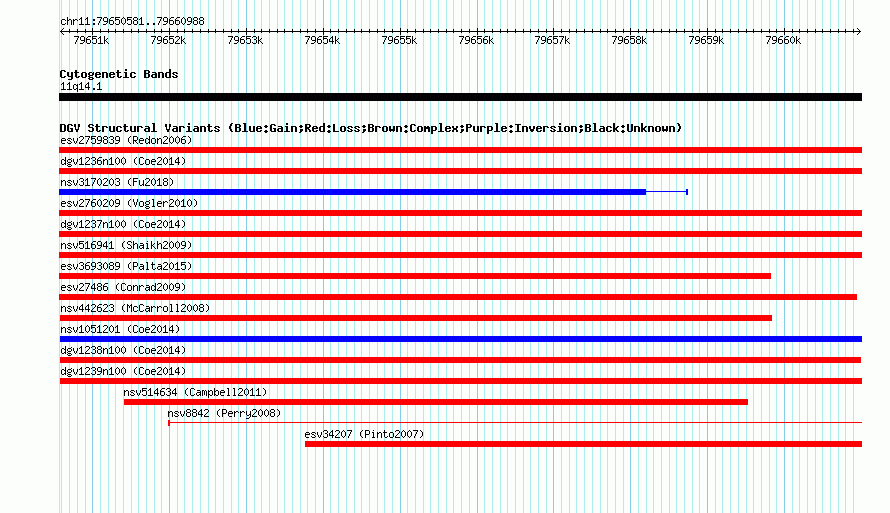Screen dimensions: 890x513
Task: Select the red bar under nsv514634
Action: (x=436, y=402)
